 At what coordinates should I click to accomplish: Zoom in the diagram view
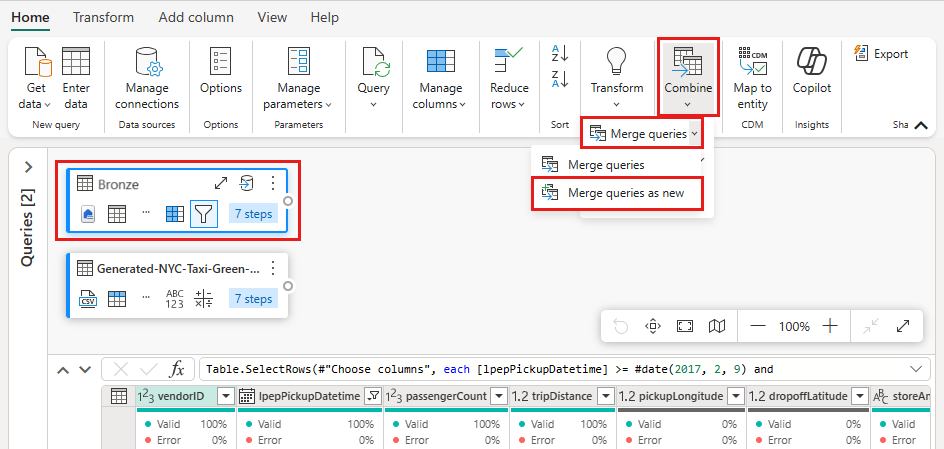pyautogui.click(x=830, y=326)
